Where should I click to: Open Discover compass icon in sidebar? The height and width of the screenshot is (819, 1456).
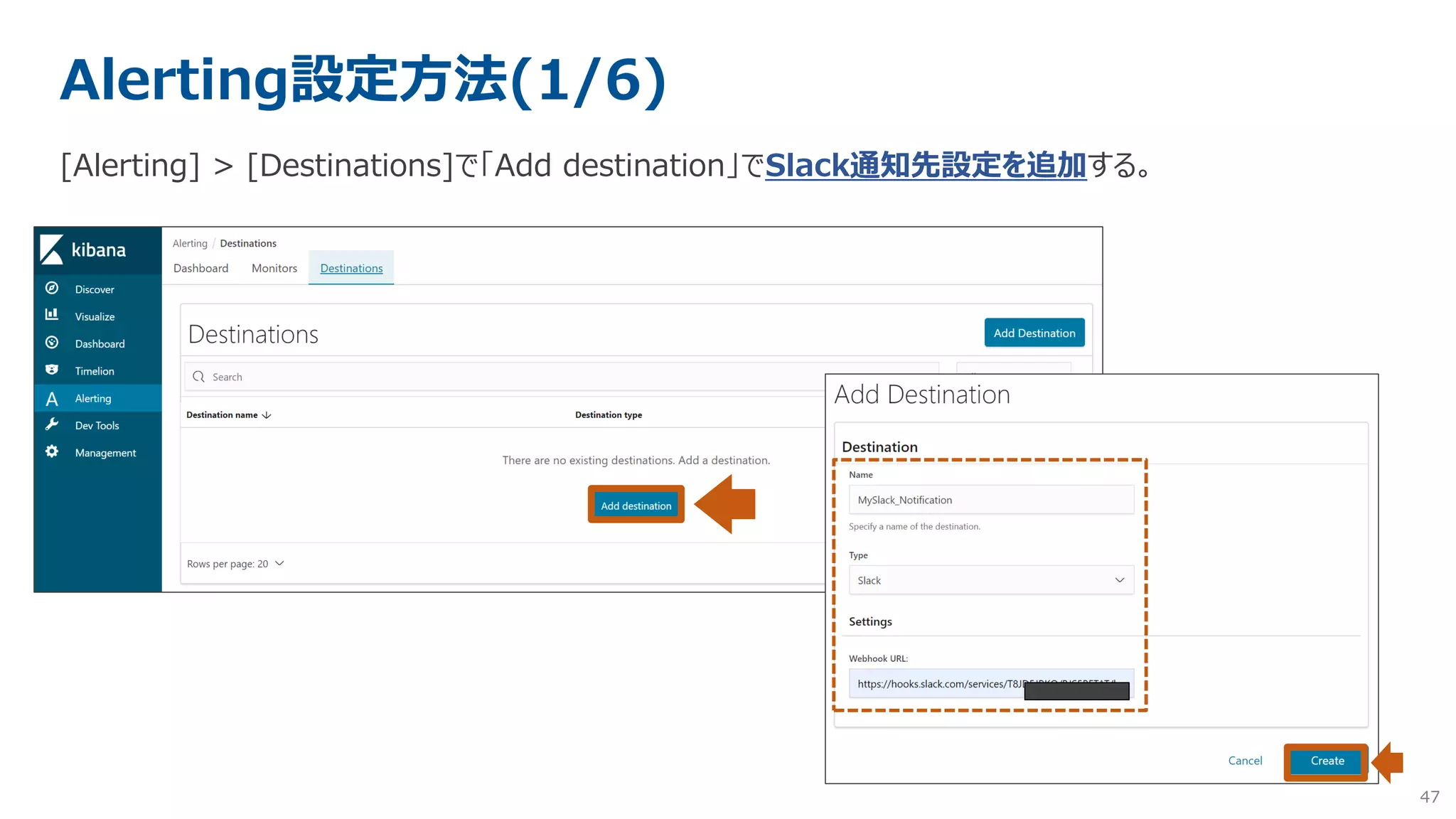click(52, 288)
